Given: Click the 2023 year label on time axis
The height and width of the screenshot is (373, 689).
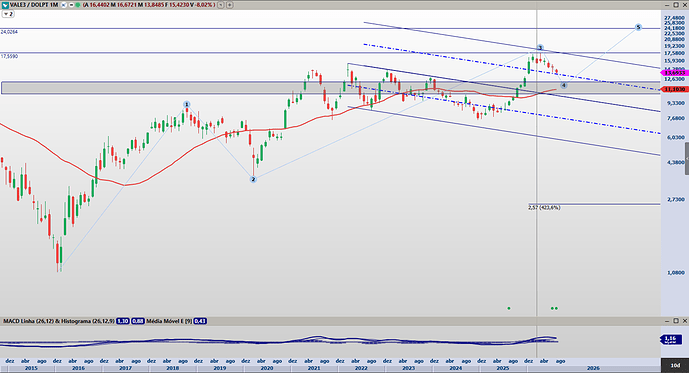Looking at the screenshot, I should [408, 368].
